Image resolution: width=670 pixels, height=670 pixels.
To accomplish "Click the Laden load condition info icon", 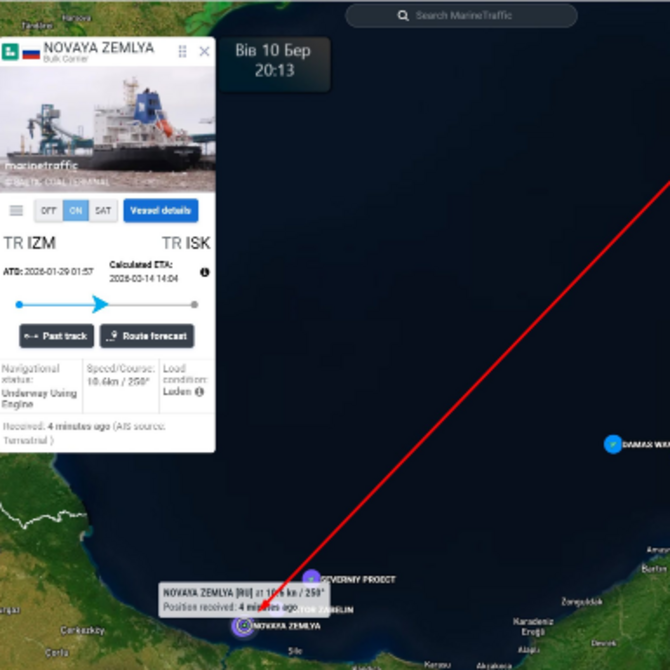I will click(199, 391).
